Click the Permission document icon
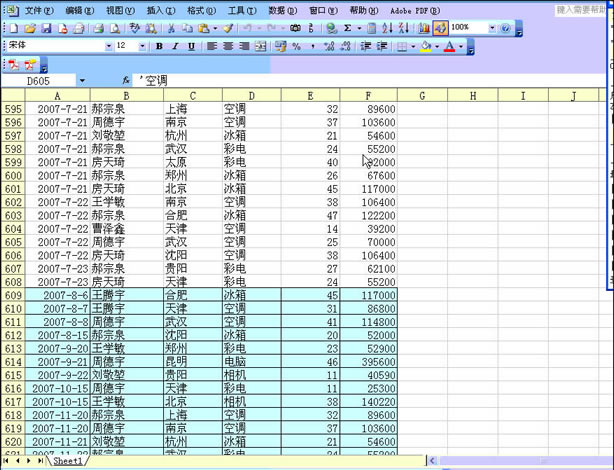Viewport: 614px width, 470px height. pos(63,28)
